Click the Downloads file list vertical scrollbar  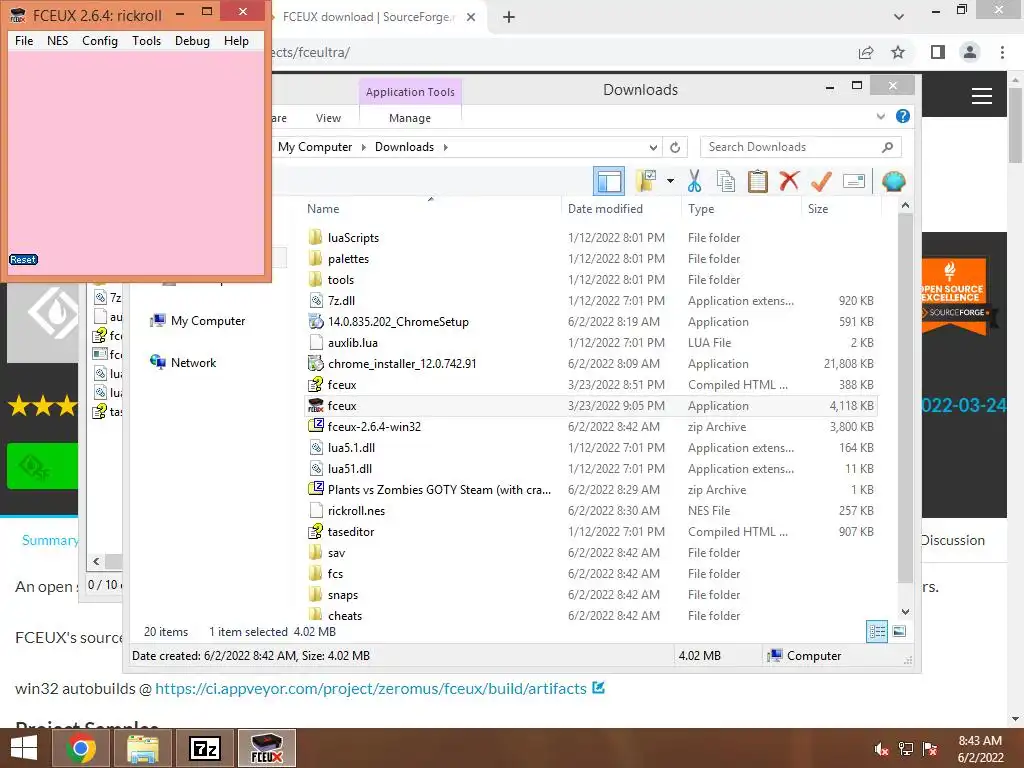(904, 398)
